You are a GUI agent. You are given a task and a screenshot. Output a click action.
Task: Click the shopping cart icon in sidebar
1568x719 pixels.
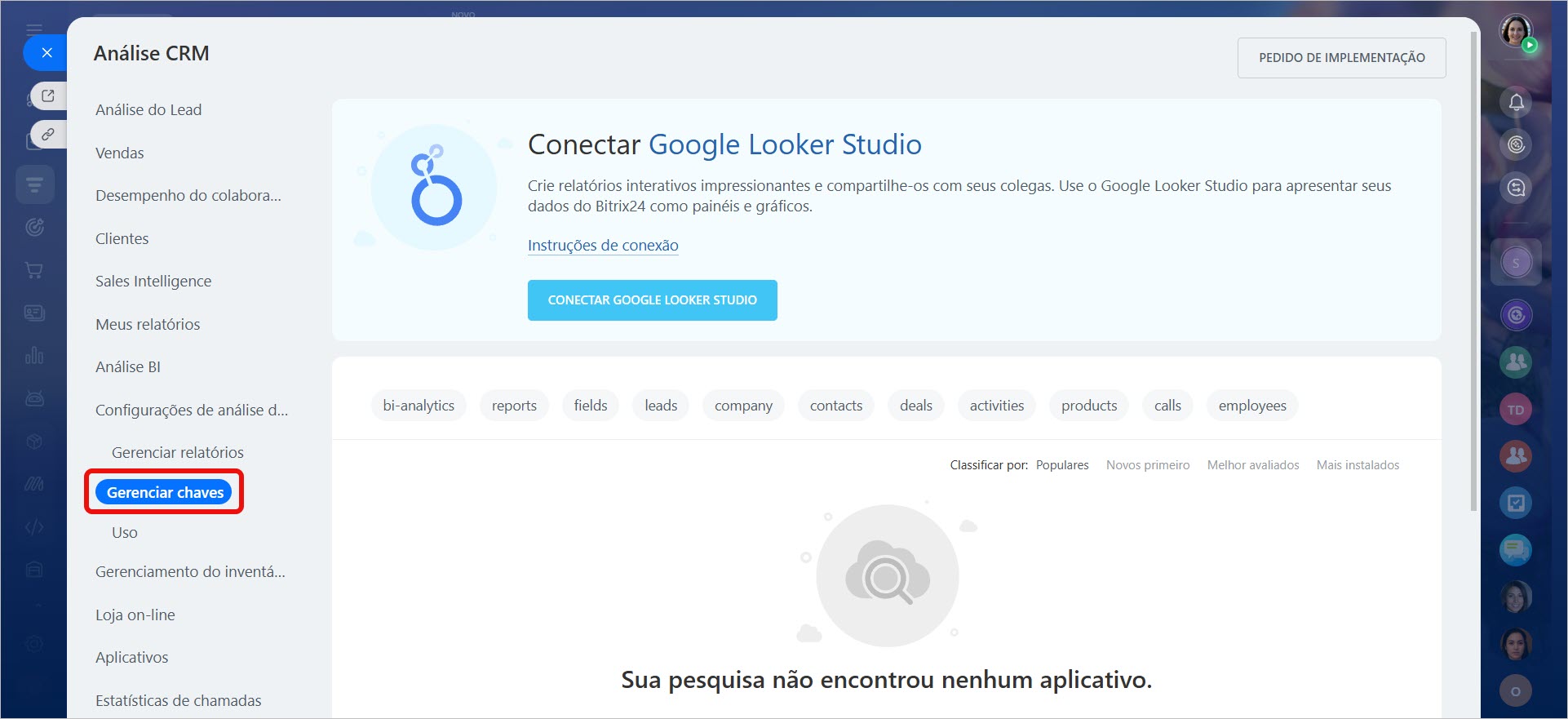[34, 270]
